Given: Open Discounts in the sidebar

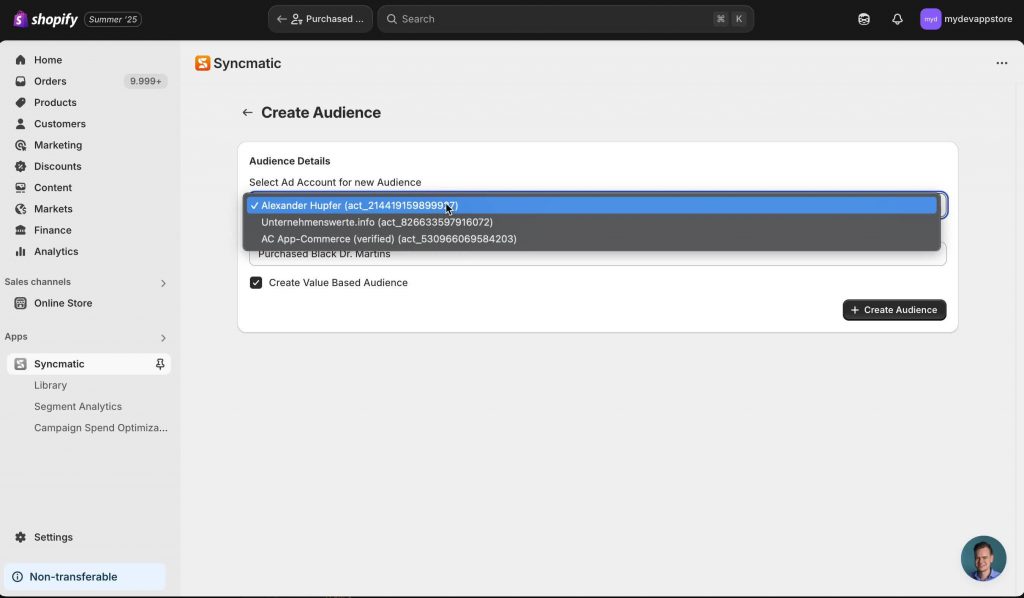Looking at the screenshot, I should coord(57,166).
